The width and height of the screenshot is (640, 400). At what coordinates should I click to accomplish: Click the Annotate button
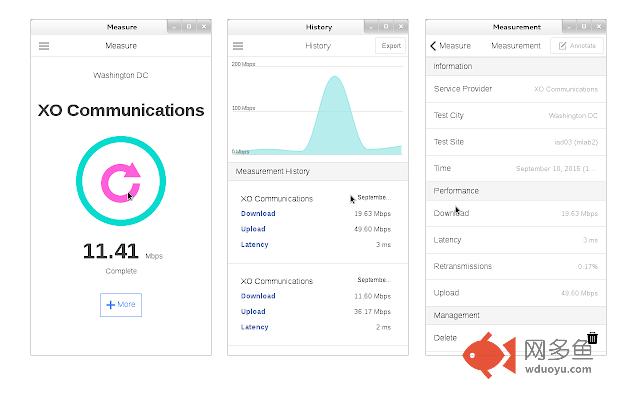(x=577, y=46)
